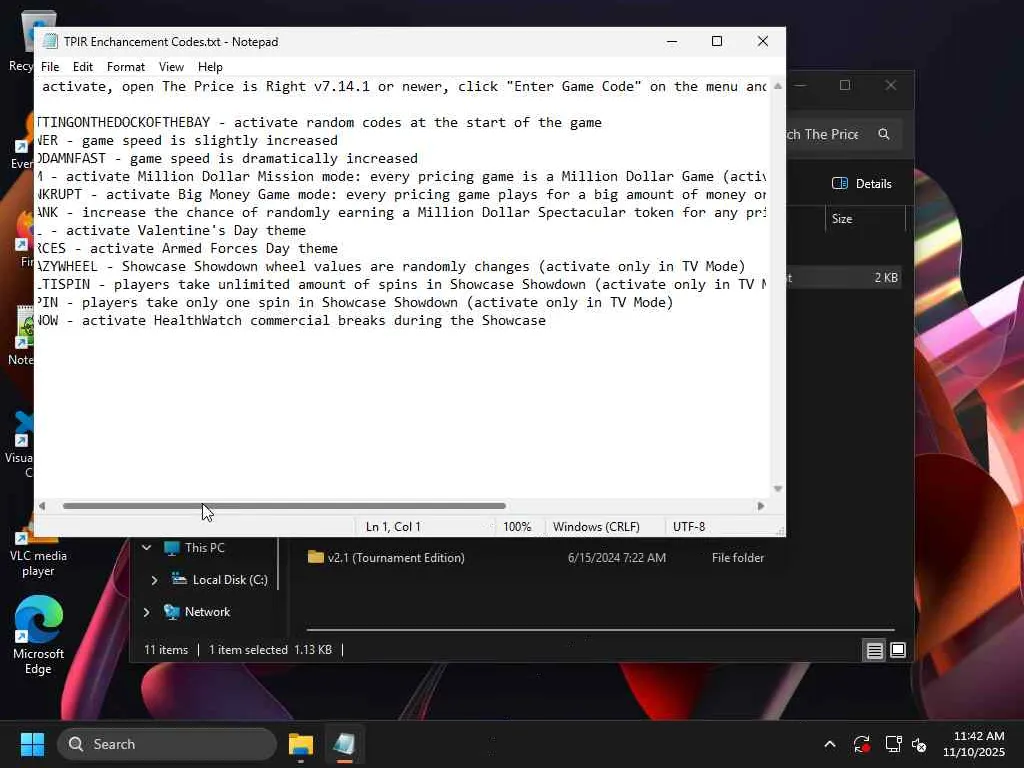The height and width of the screenshot is (768, 1024).
Task: Select the Microsoft Edge desktop shortcut
Action: click(39, 635)
